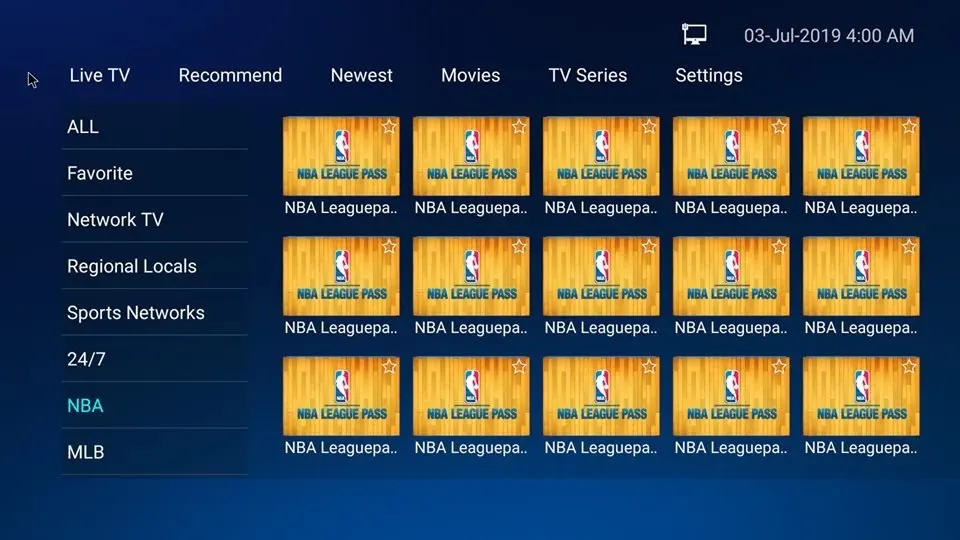Screen dimensions: 960x540
Task: Open the Favorite category
Action: (155, 173)
